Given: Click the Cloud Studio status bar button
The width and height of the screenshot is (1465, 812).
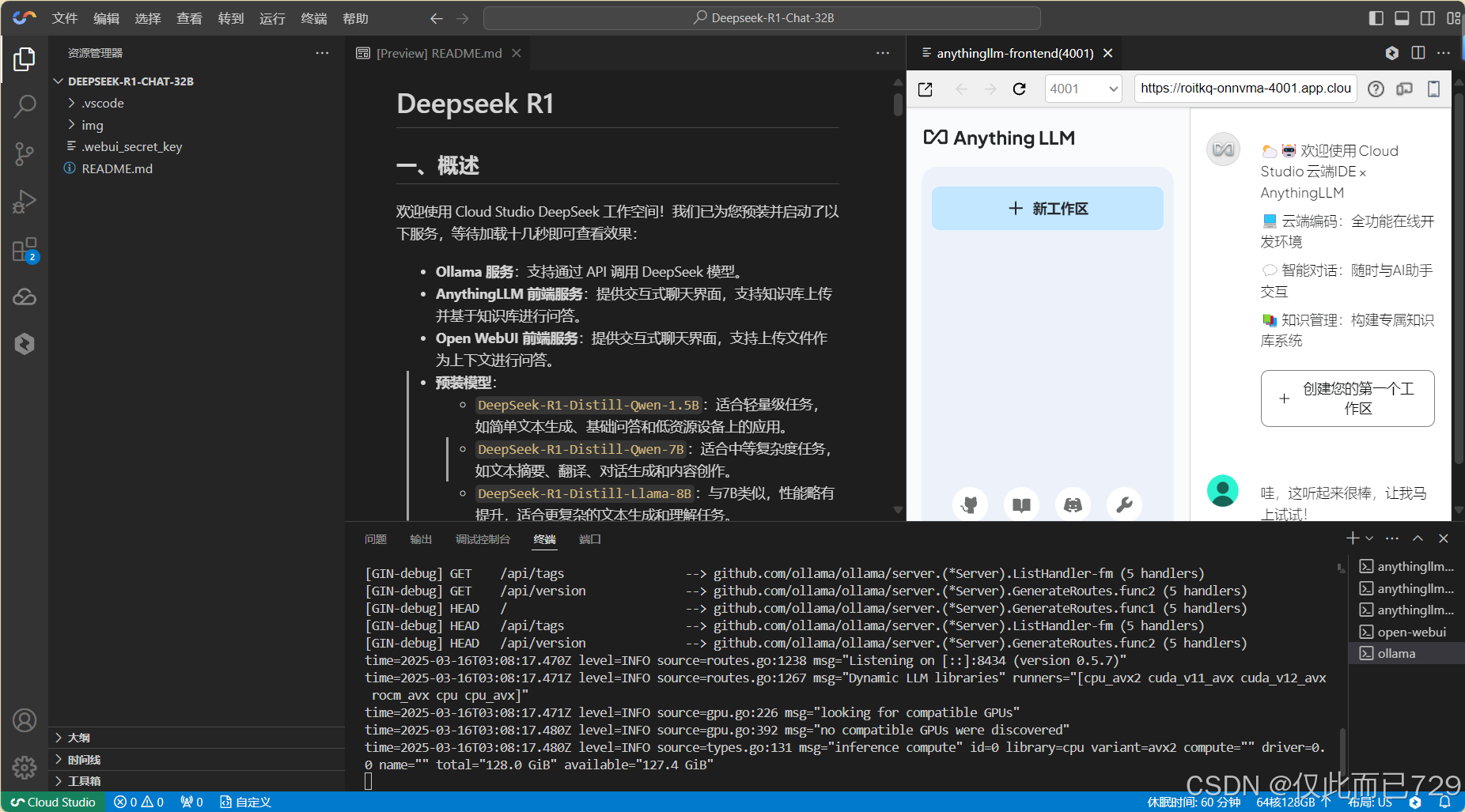Looking at the screenshot, I should (54, 802).
